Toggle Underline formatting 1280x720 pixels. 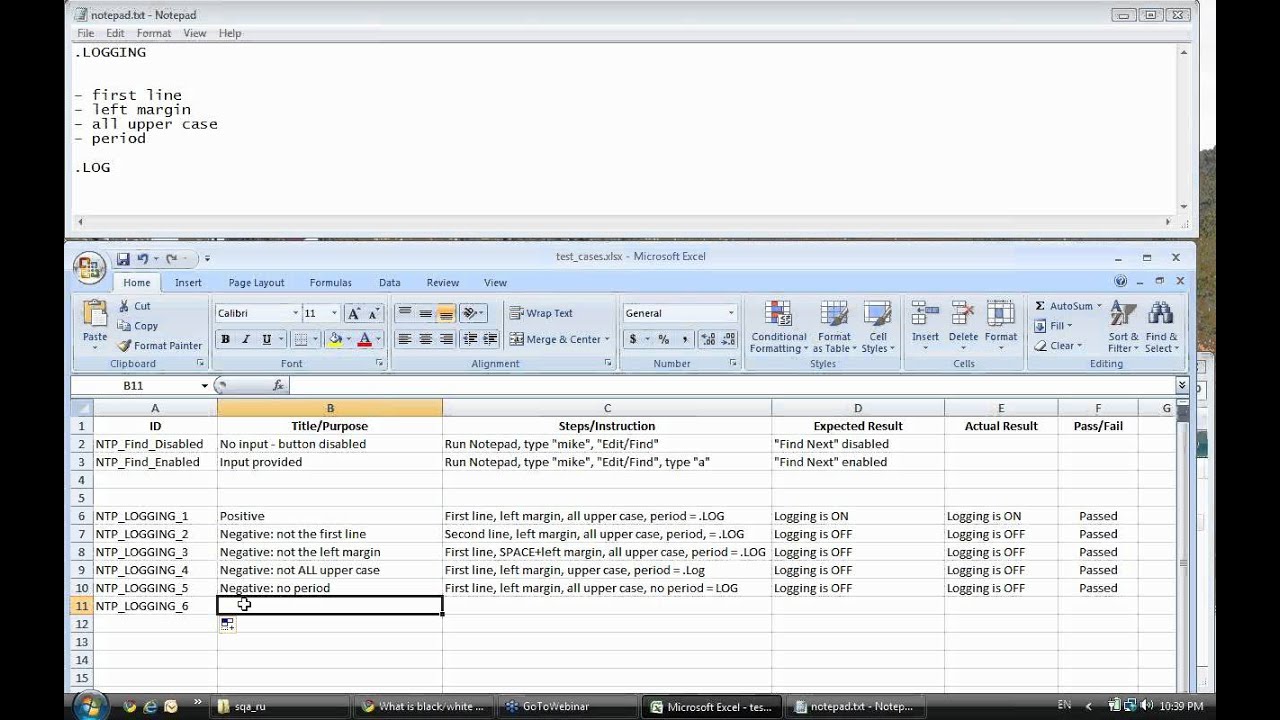(266, 339)
